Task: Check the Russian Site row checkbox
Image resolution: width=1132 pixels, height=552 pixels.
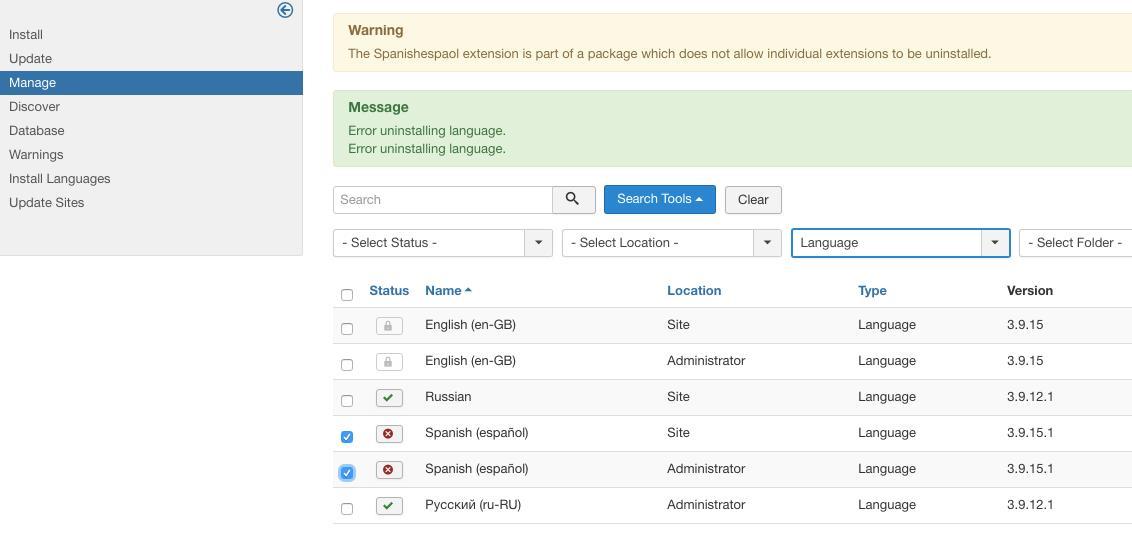Action: [x=347, y=401]
